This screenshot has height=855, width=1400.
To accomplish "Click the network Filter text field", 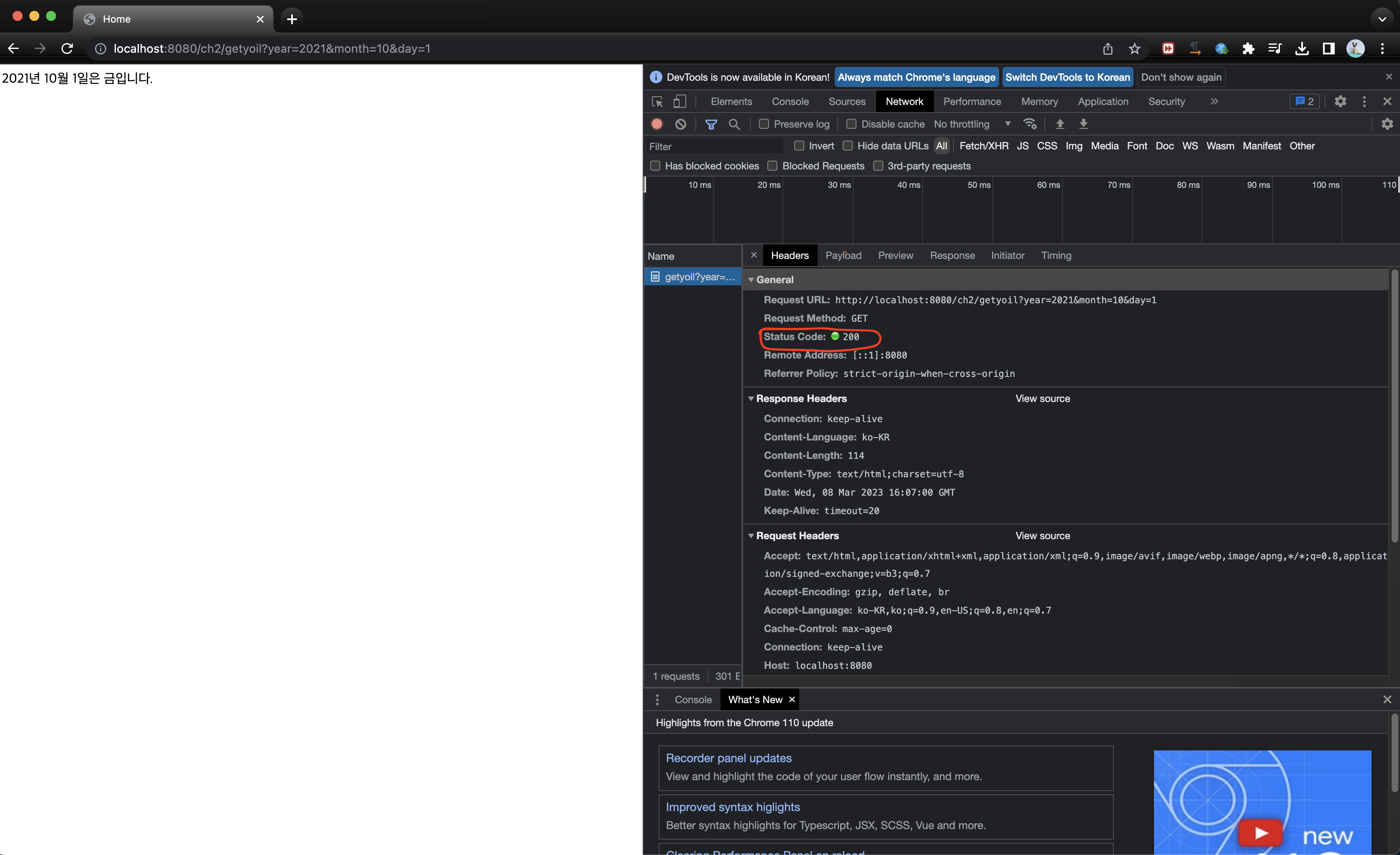I will [715, 146].
